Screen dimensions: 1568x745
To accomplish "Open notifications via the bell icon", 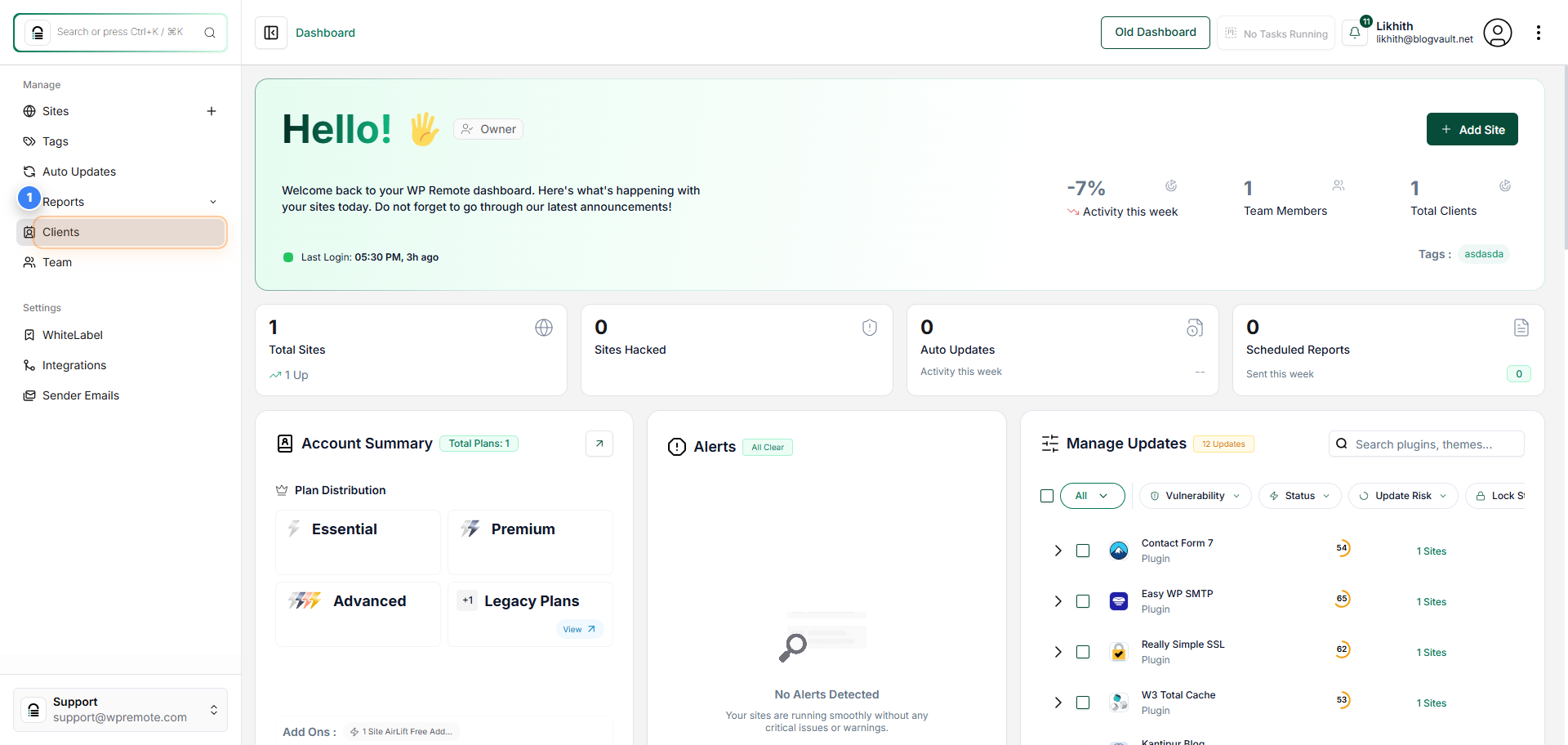I will point(1355,33).
